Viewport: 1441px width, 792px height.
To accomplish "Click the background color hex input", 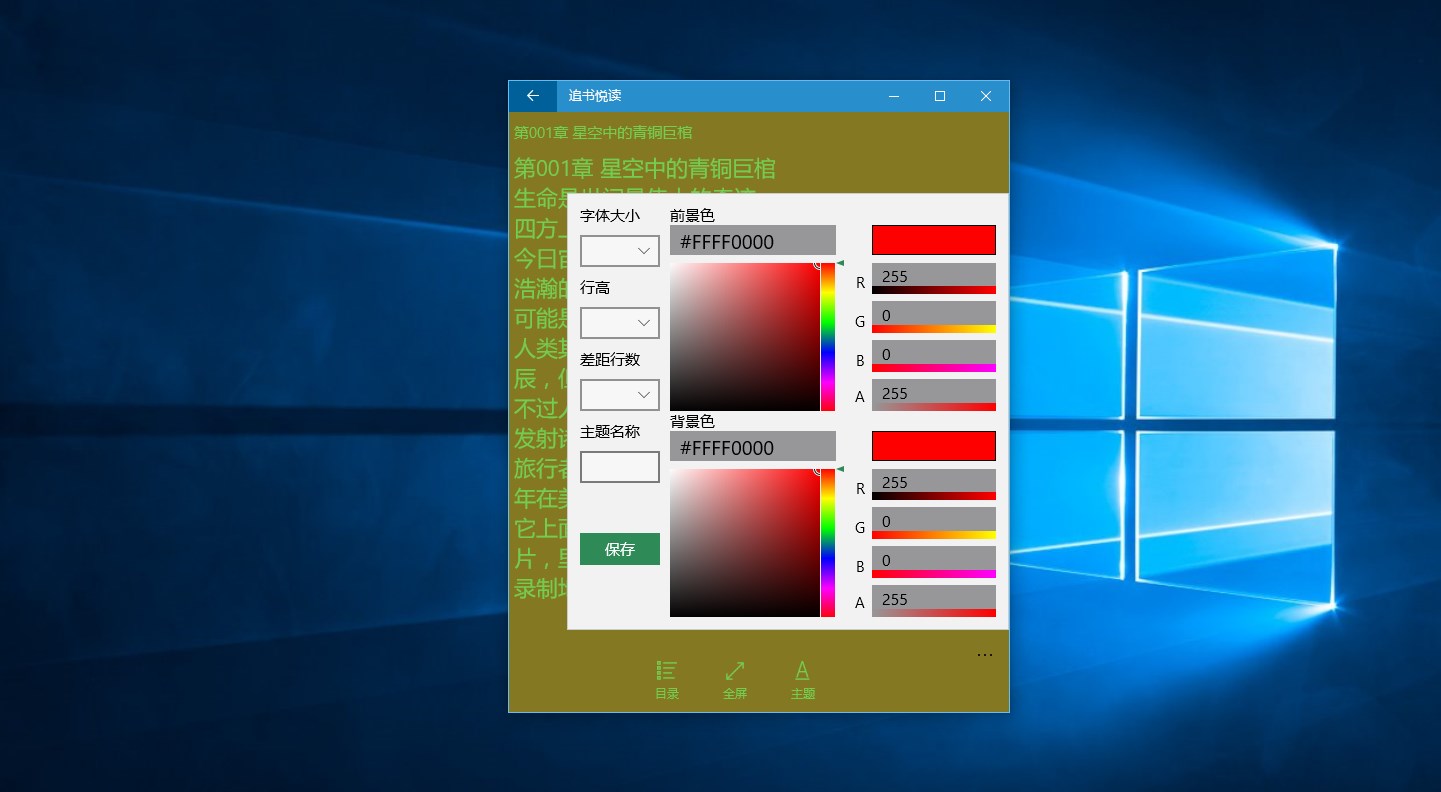I will (x=752, y=446).
